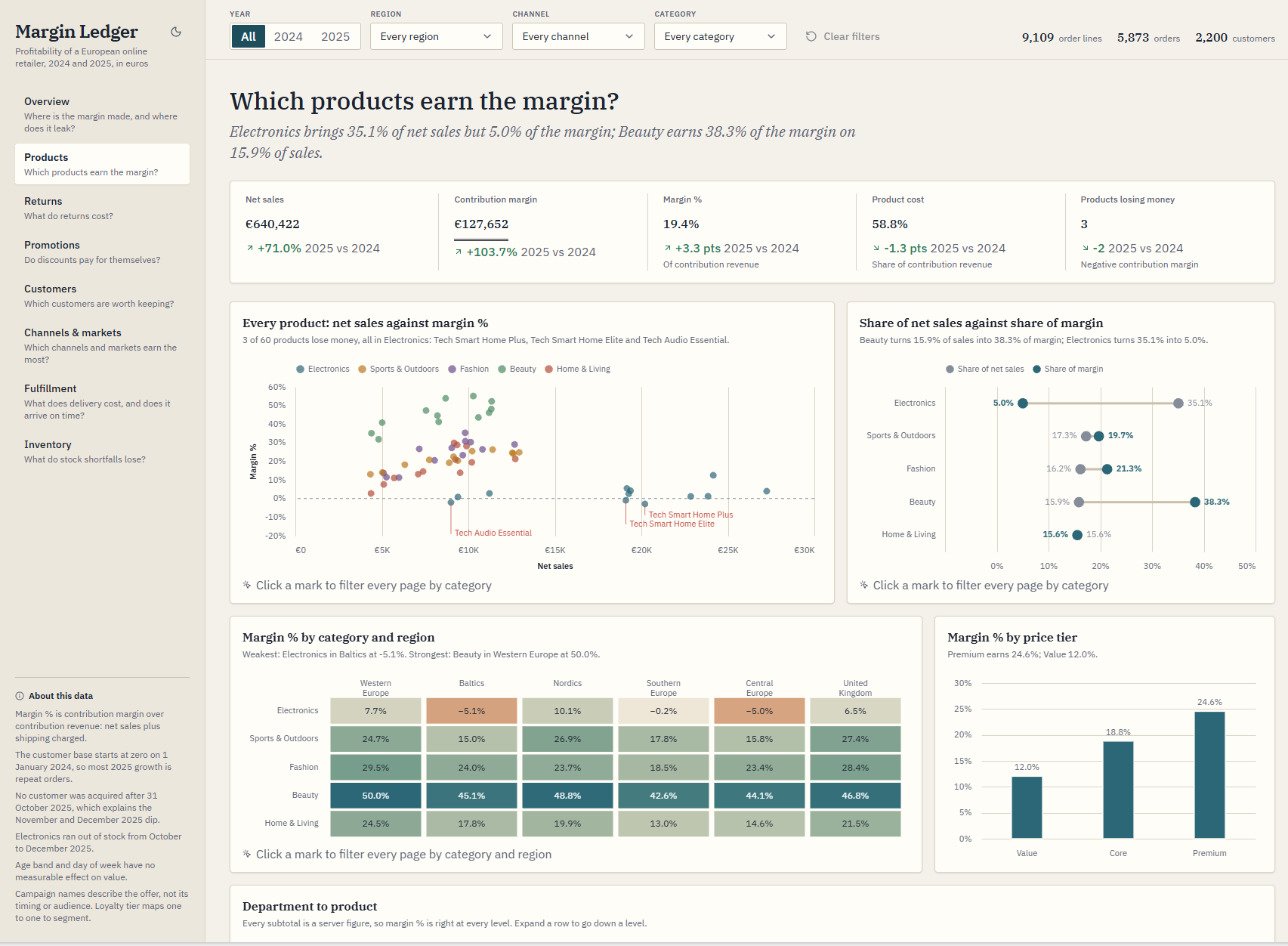Click the Core price tier bar
1288x946 pixels.
point(1118,790)
